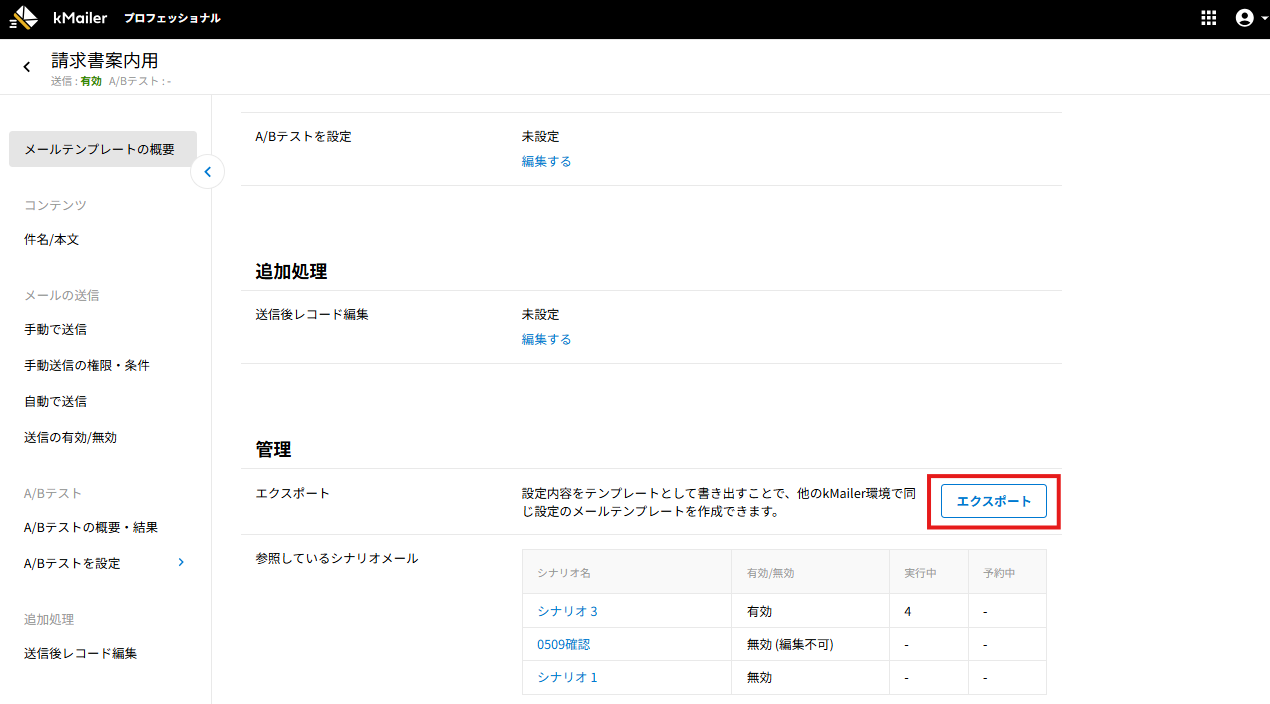Screen dimensions: 1270x704
Task: Open 手動で送信 in sidebar
Action: pyautogui.click(x=55, y=329)
